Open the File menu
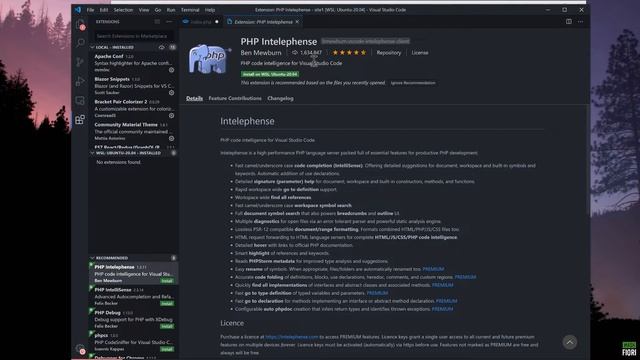The width and height of the screenshot is (640, 360). click(x=90, y=10)
